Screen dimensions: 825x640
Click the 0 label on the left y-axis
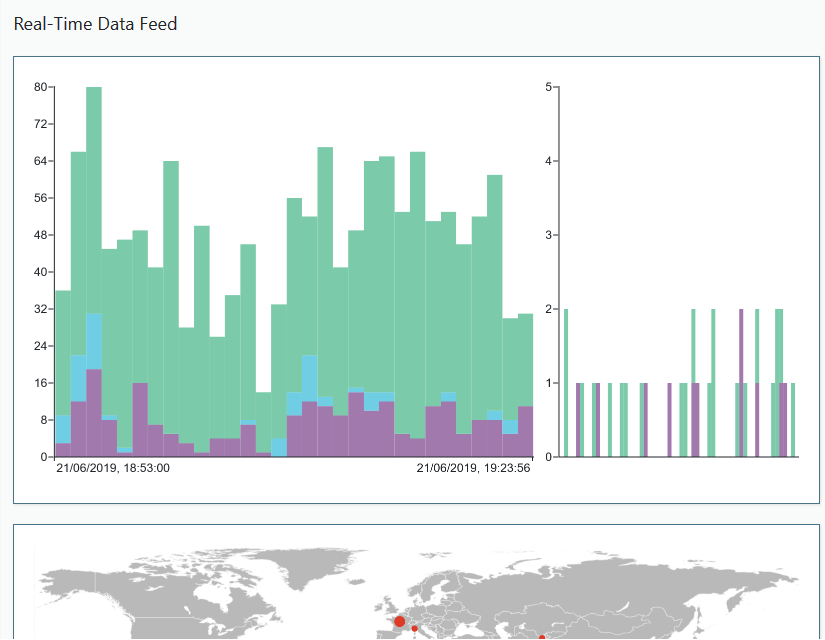(44, 457)
